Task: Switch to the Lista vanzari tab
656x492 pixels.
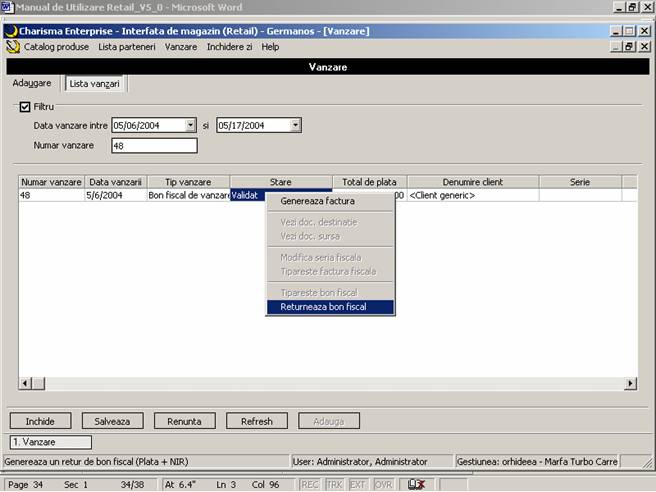Action: (95, 84)
